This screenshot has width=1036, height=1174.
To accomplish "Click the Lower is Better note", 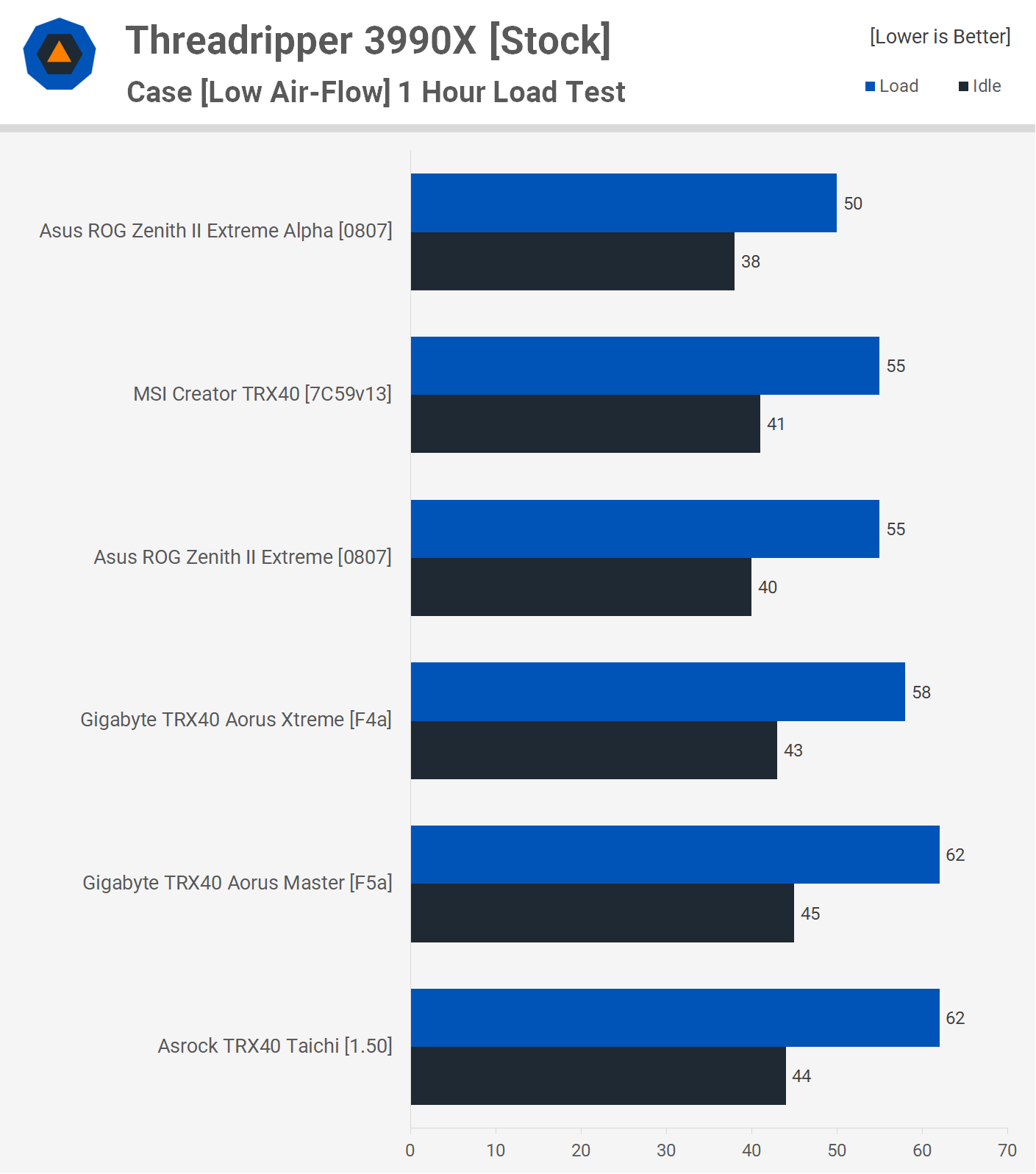I will (940, 37).
